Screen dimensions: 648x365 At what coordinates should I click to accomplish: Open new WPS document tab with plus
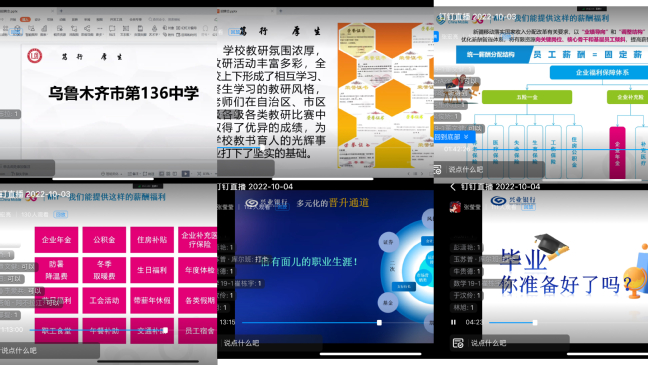(61, 11)
